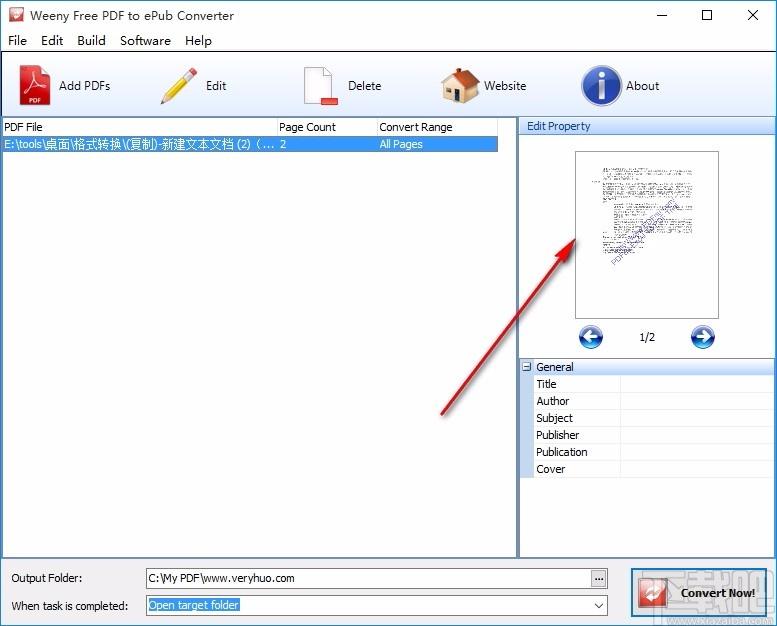Click the Author property field

tap(696, 401)
